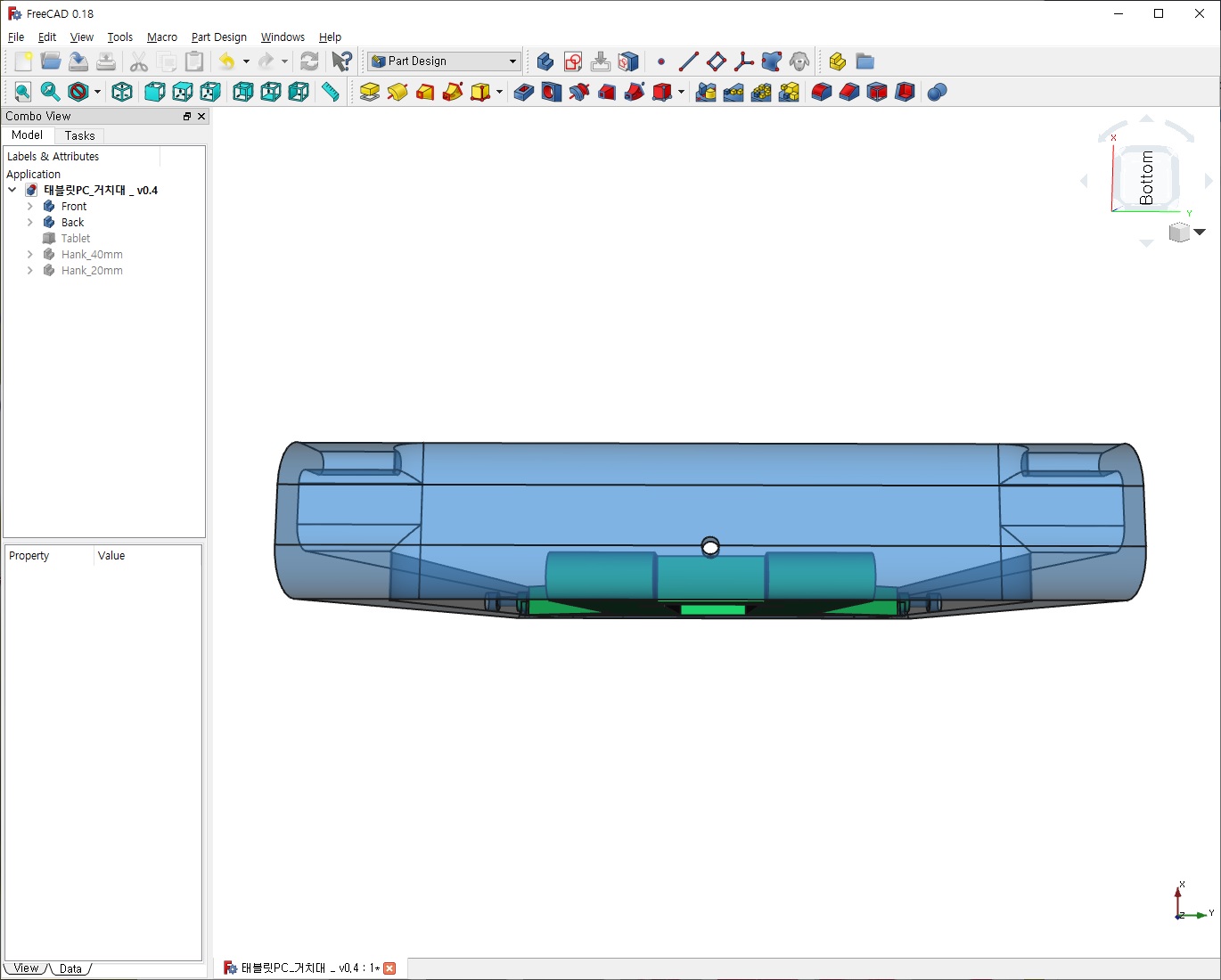Expand the Back body in tree
The width and height of the screenshot is (1221, 980).
coord(29,222)
